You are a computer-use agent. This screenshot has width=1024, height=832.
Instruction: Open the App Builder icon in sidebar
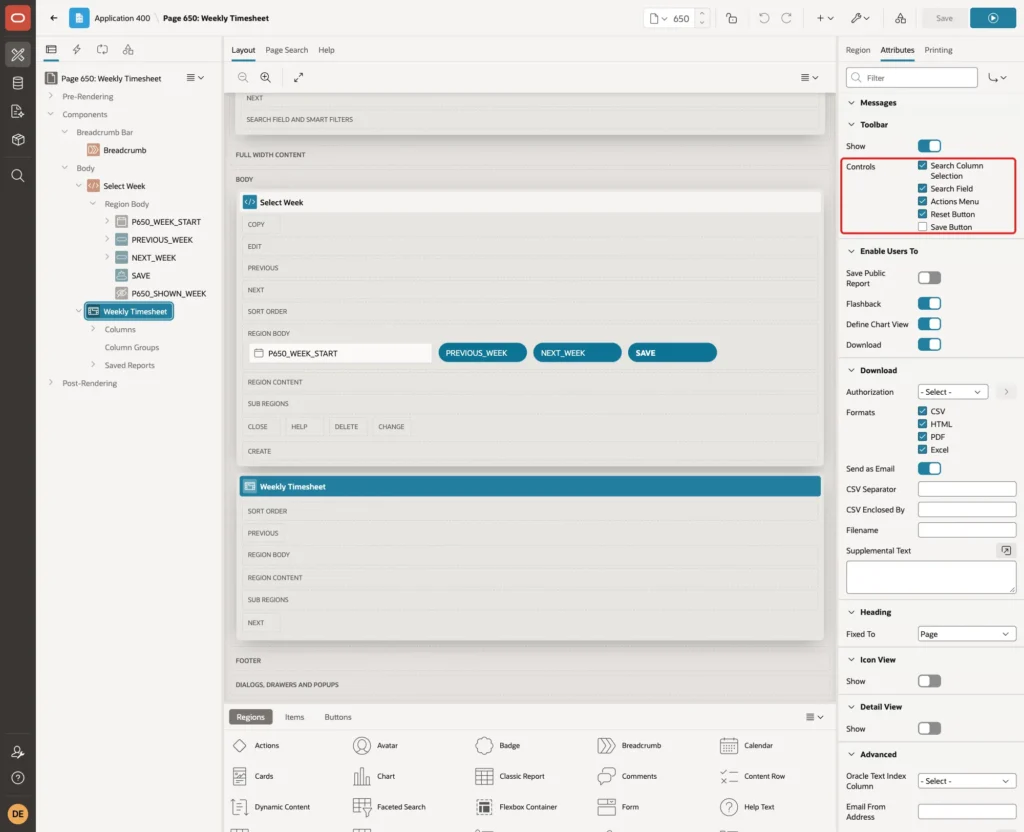click(18, 55)
